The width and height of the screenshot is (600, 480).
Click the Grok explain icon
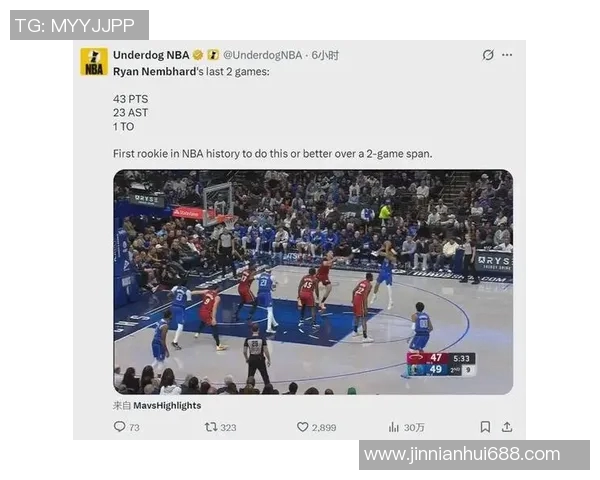[488, 55]
